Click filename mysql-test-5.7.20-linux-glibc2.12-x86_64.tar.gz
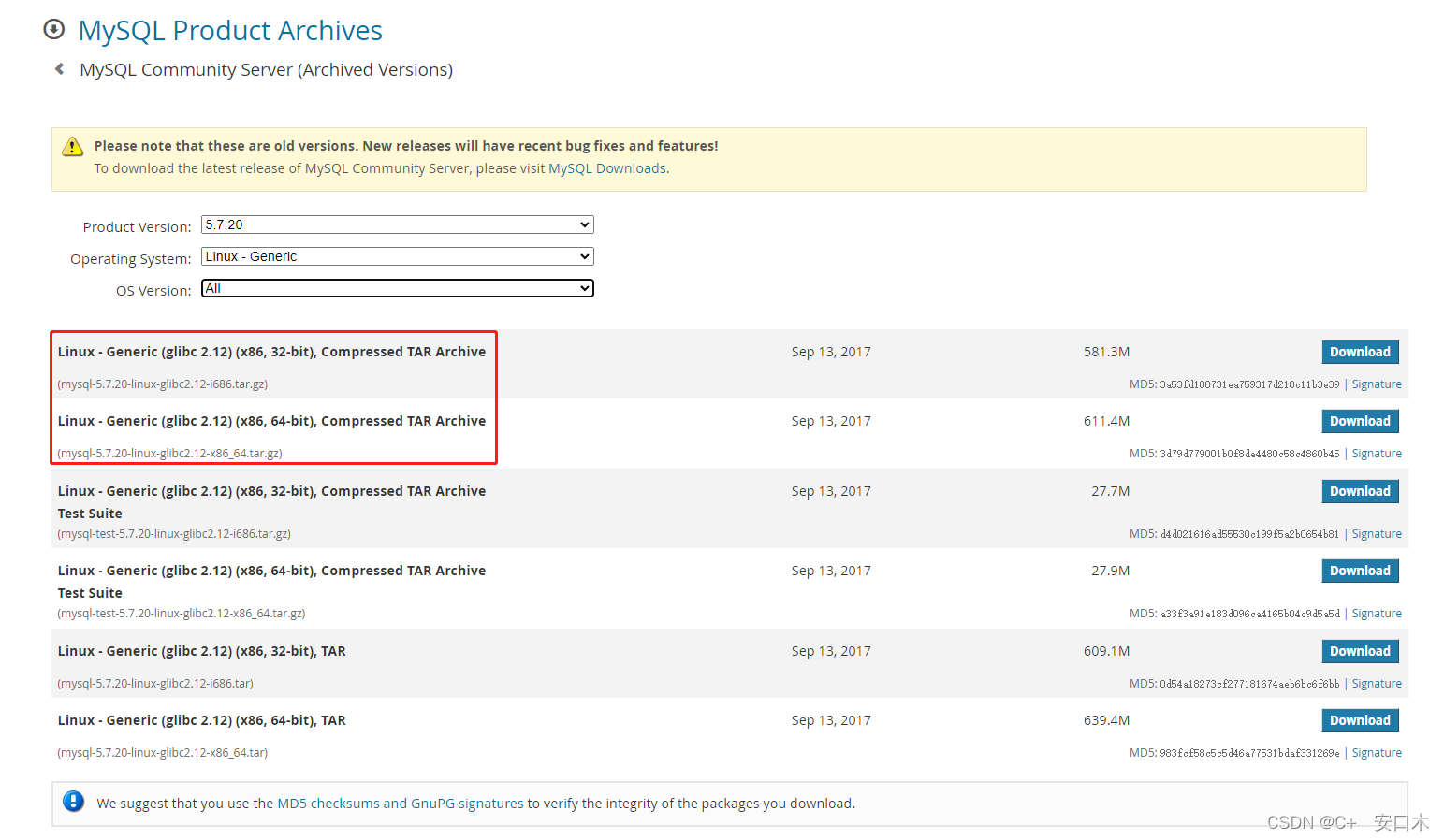Screen dimensions: 1444x840 click(182, 614)
